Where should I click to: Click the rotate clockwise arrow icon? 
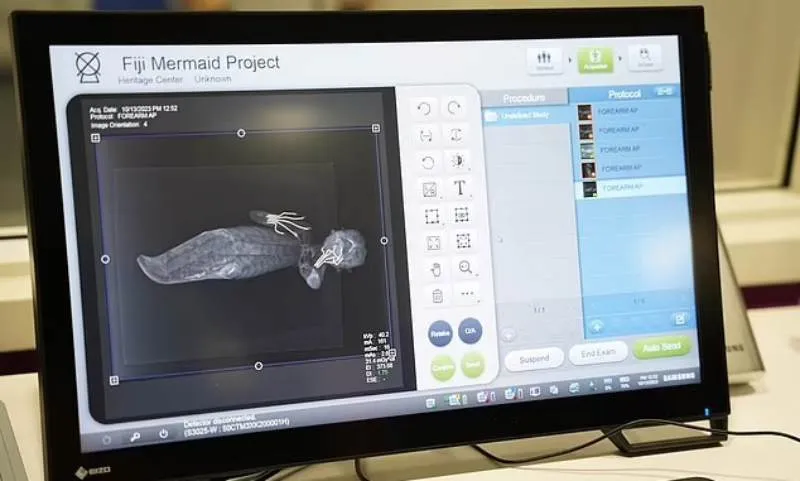[x=456, y=108]
